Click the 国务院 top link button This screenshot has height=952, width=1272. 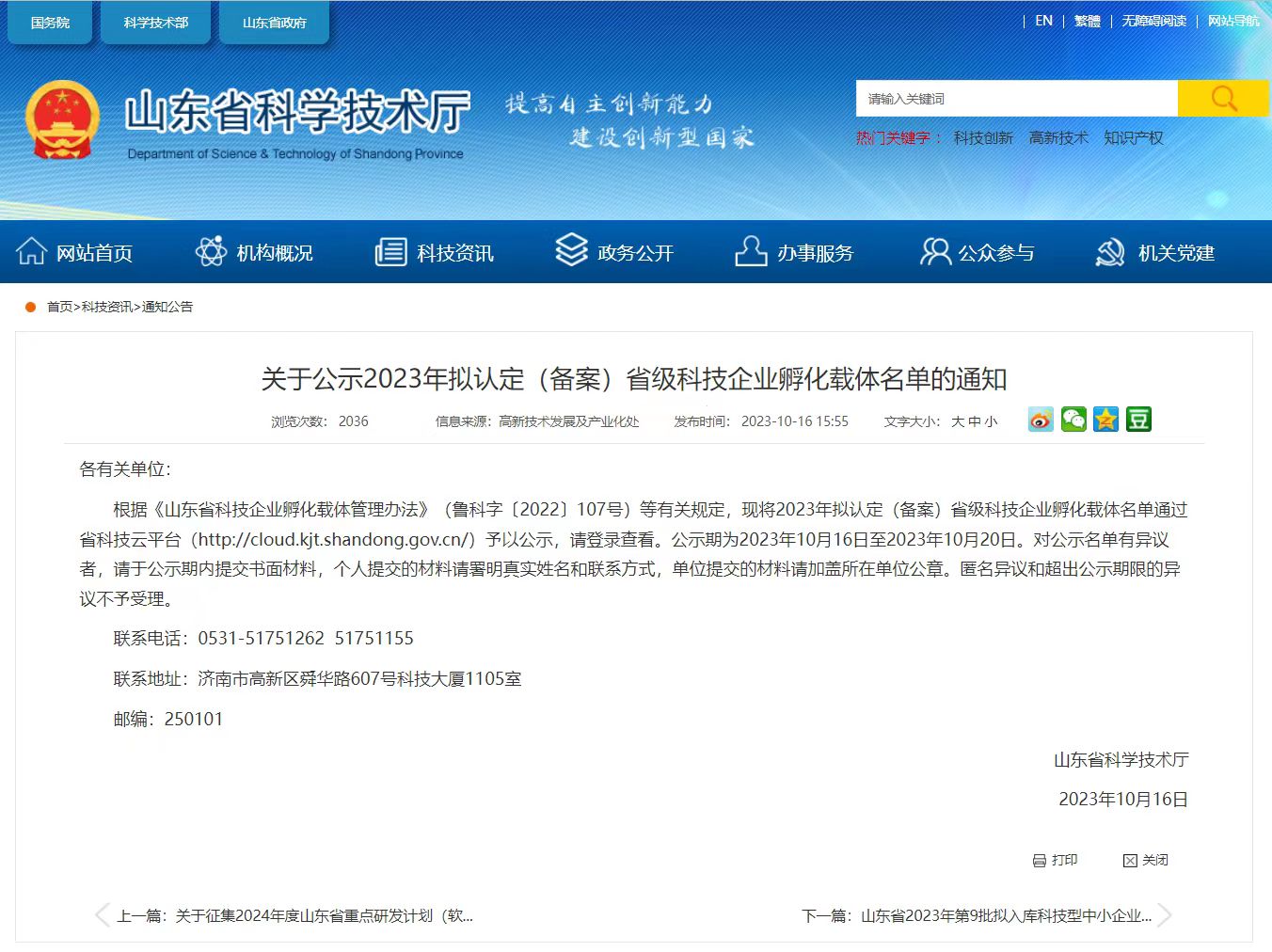point(50,23)
